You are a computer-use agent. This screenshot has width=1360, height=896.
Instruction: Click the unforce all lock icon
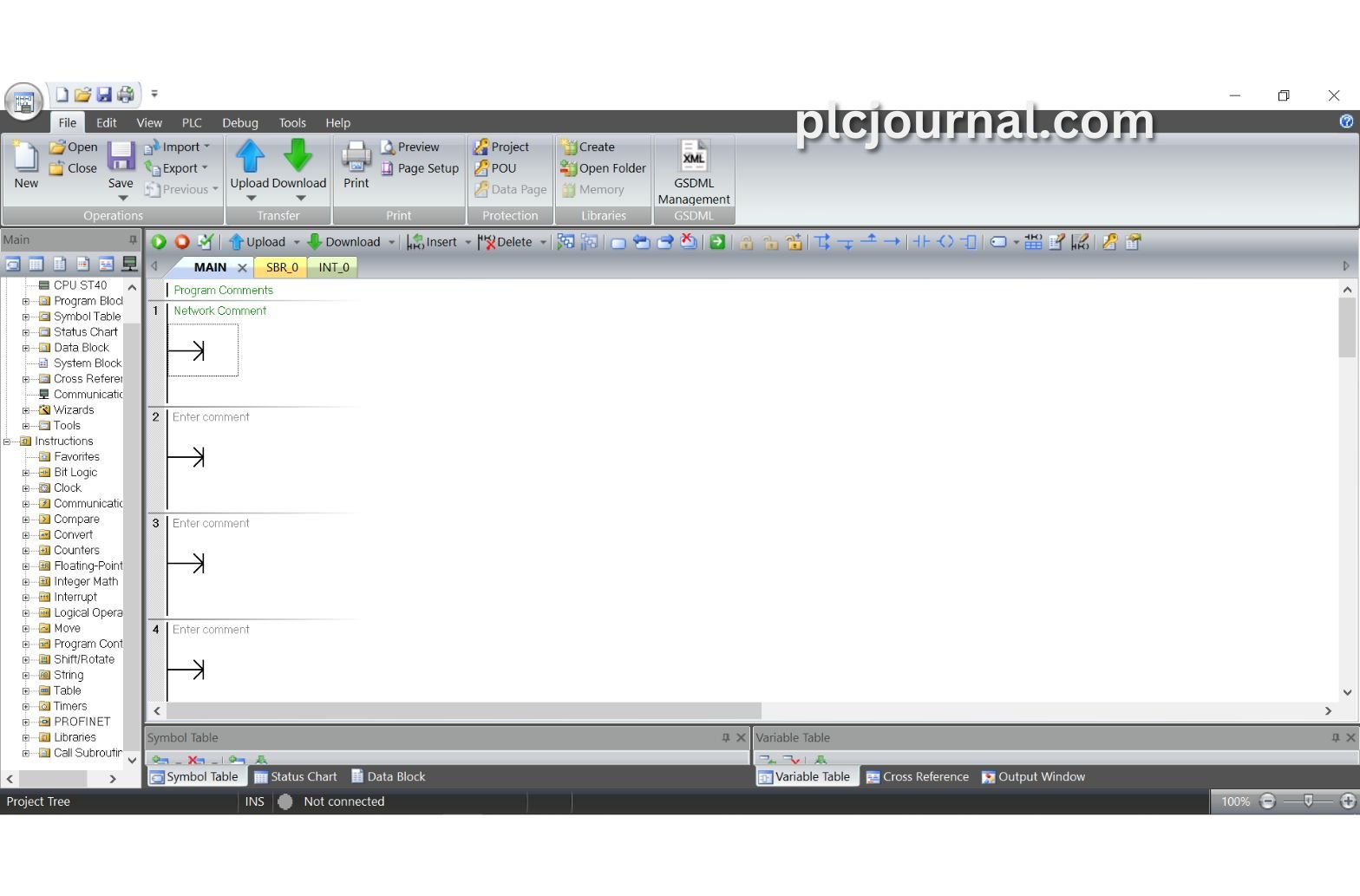click(794, 242)
